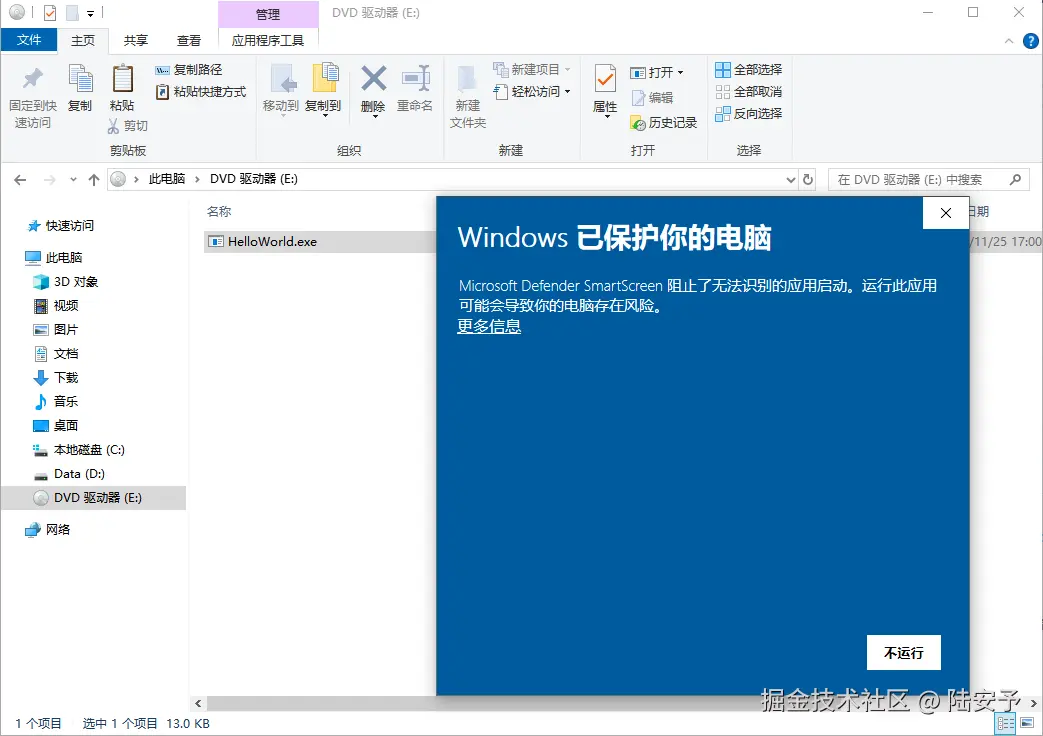Click the 更多信息 link in SmartScreen dialog

[489, 326]
